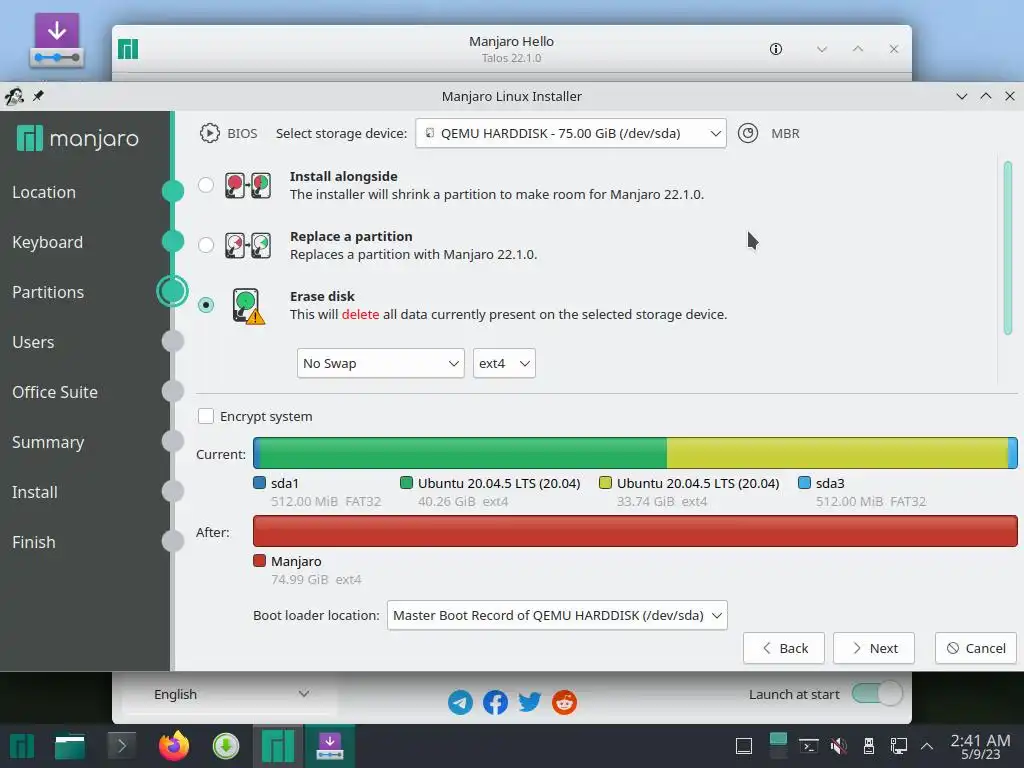This screenshot has width=1024, height=768.
Task: Click the sda1 partition legend label
Action: point(285,483)
